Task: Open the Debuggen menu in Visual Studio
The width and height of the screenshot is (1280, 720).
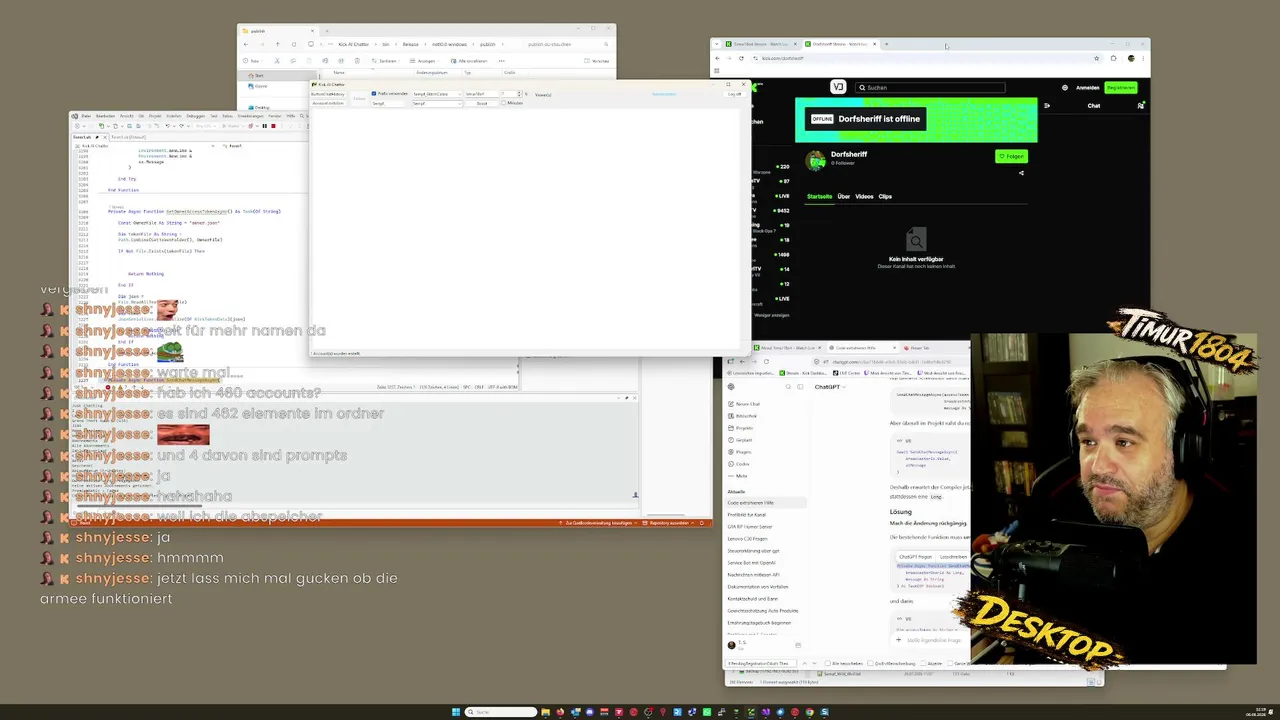Action: [x=195, y=116]
